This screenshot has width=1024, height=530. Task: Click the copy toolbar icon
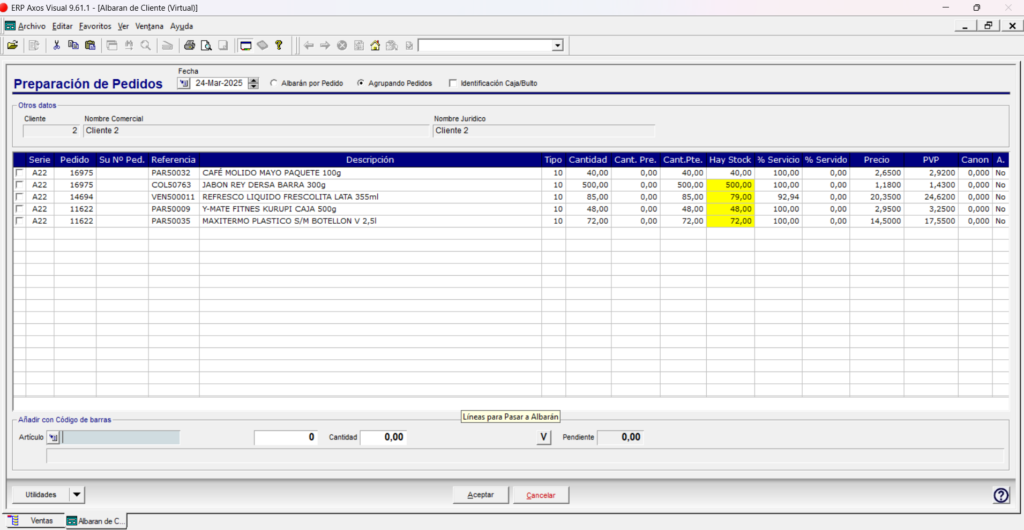(x=73, y=46)
